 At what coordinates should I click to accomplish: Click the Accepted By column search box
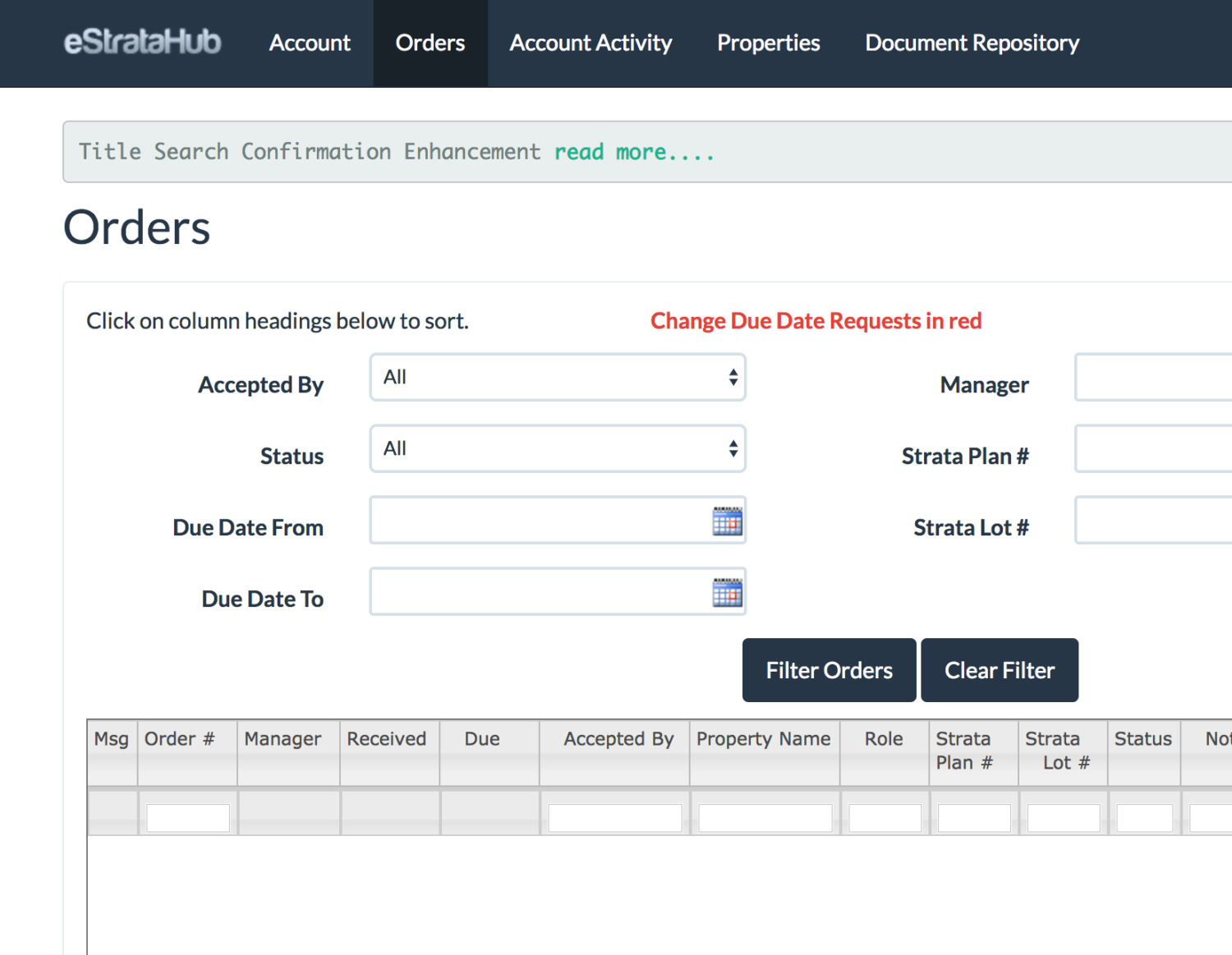(x=615, y=818)
